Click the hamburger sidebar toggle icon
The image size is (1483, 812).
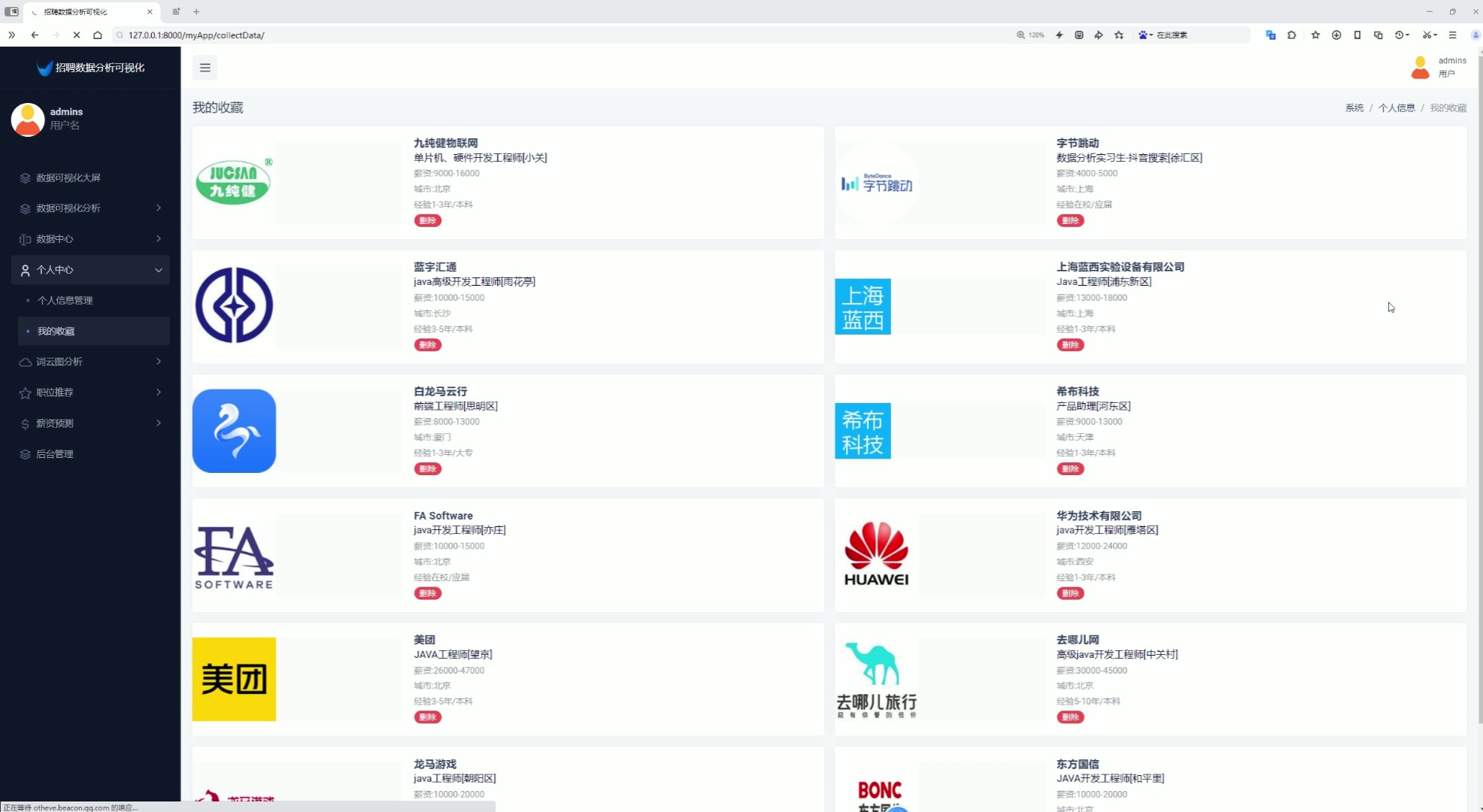click(205, 68)
